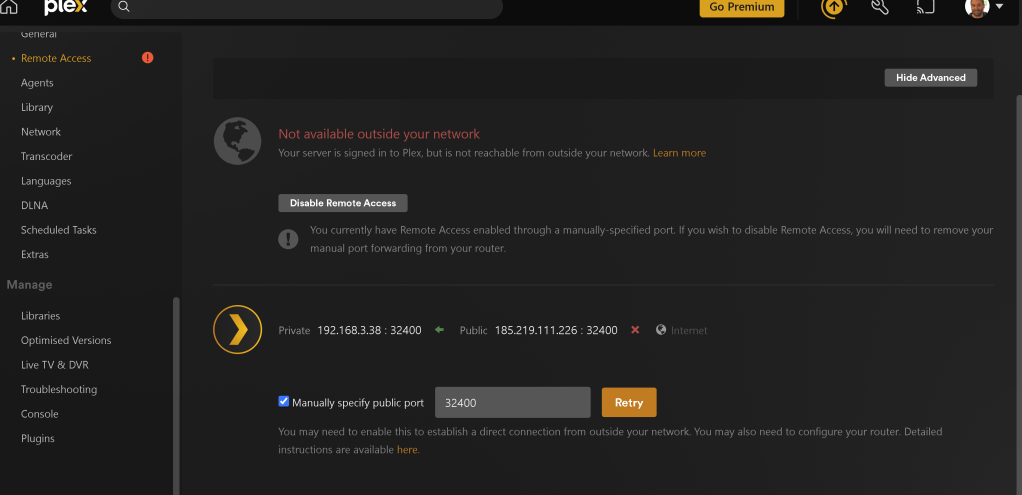Open Optimised Versions page
The width and height of the screenshot is (1022, 495).
(x=66, y=340)
